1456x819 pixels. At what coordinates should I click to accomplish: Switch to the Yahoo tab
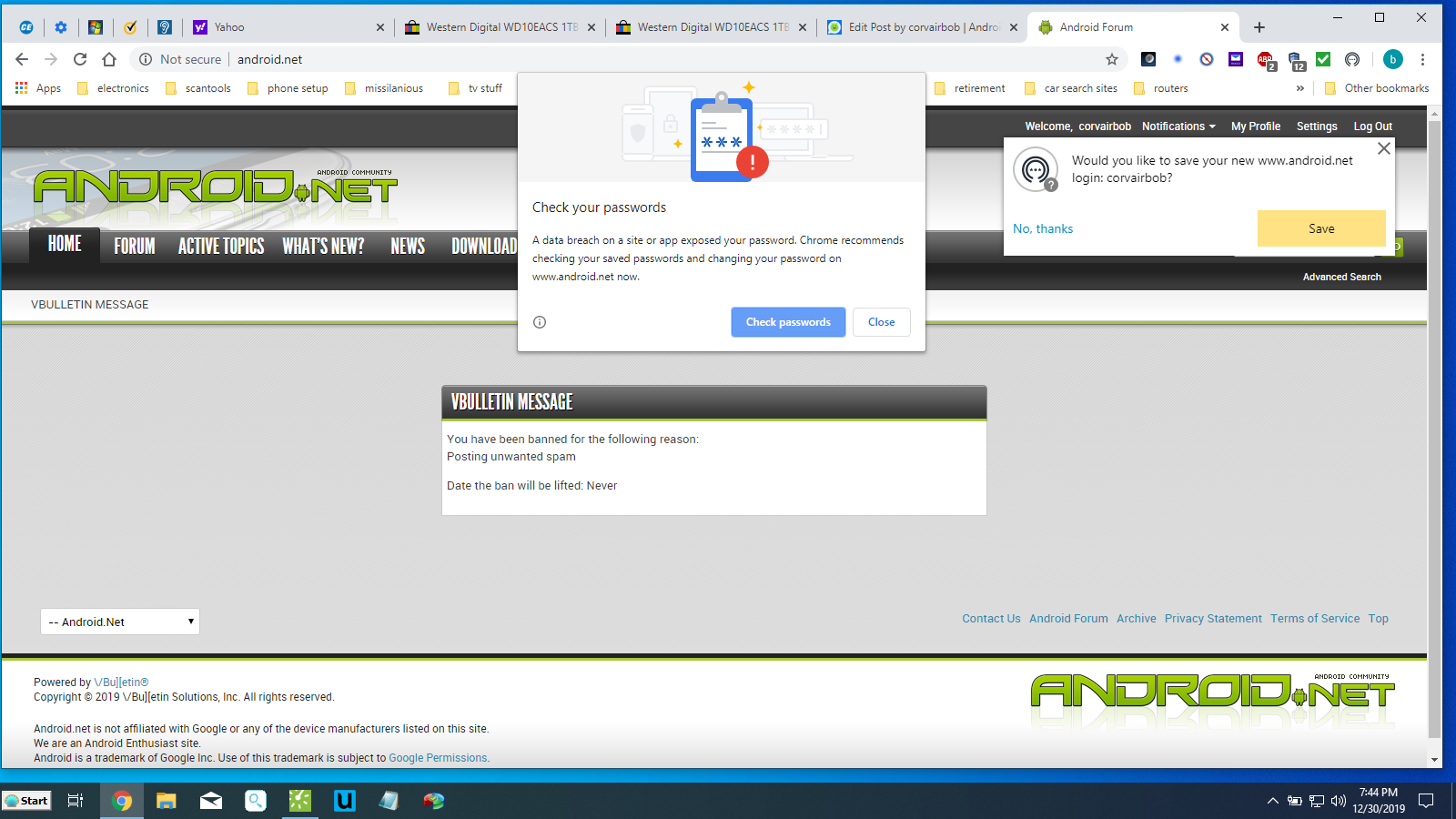289,27
